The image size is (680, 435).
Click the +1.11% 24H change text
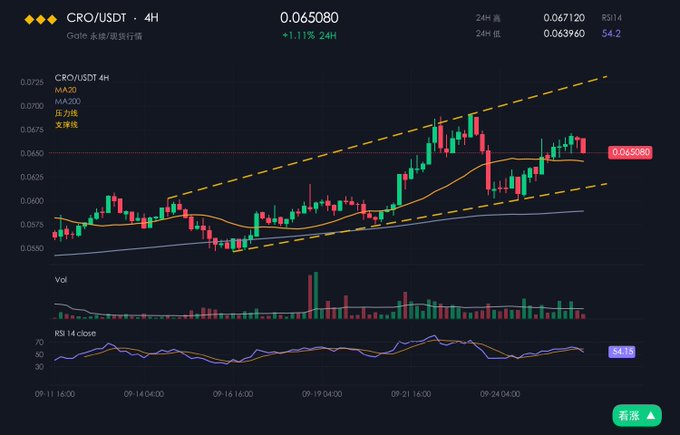click(x=309, y=36)
